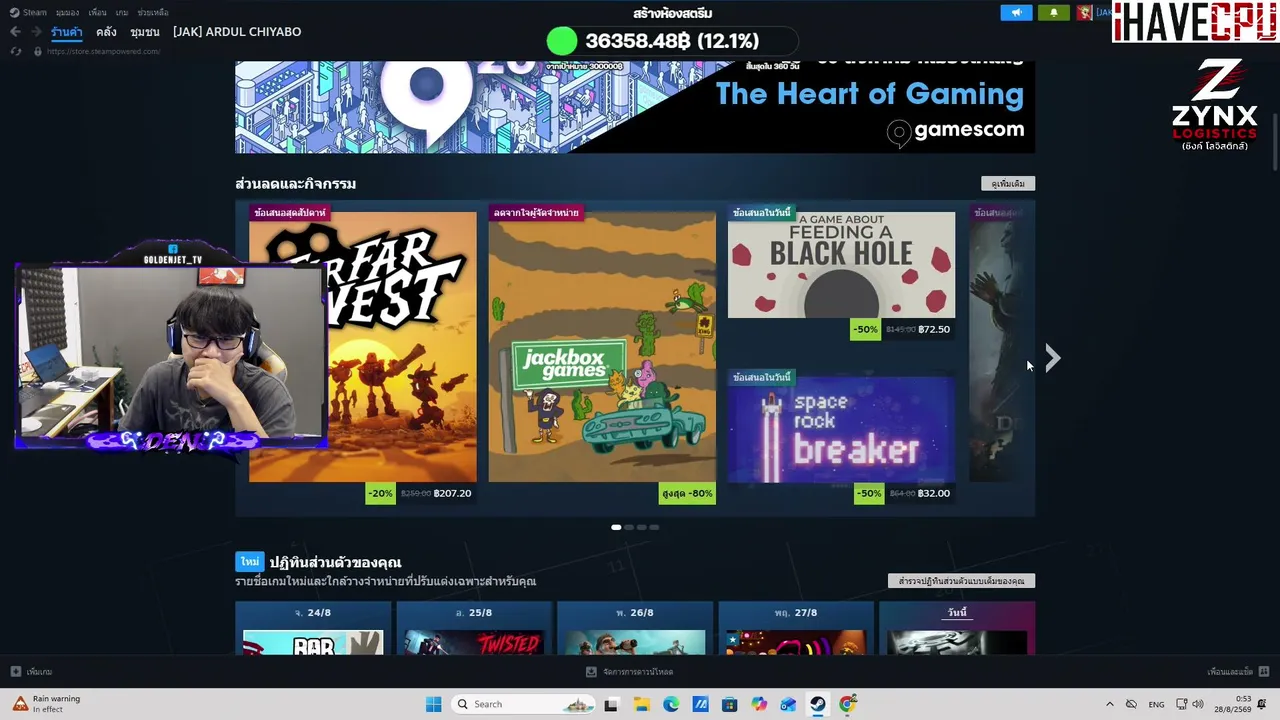Open the volume speaker tray icon
This screenshot has width=1280, height=720.
click(x=1198, y=704)
